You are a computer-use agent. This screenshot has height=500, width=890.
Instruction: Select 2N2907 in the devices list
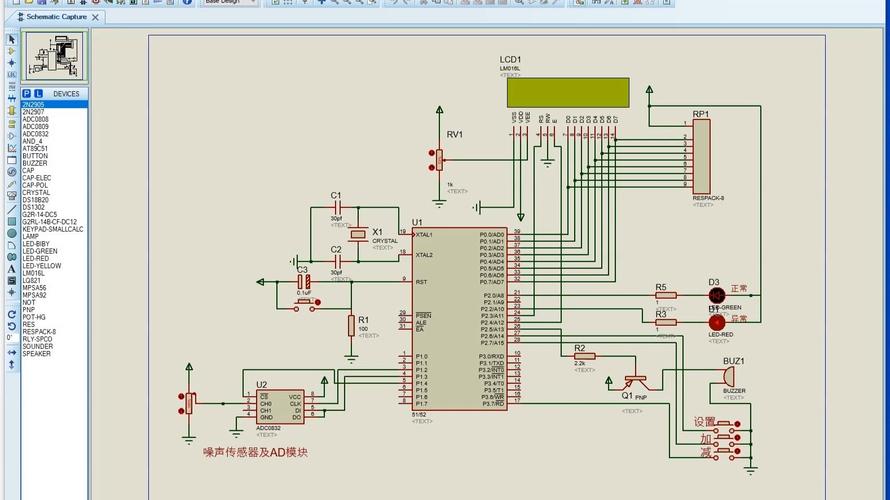click(54, 112)
